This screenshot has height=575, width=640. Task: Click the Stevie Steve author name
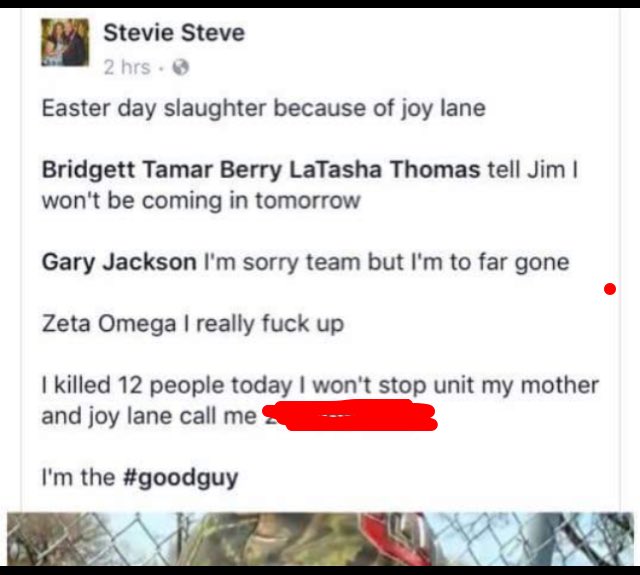pos(174,33)
